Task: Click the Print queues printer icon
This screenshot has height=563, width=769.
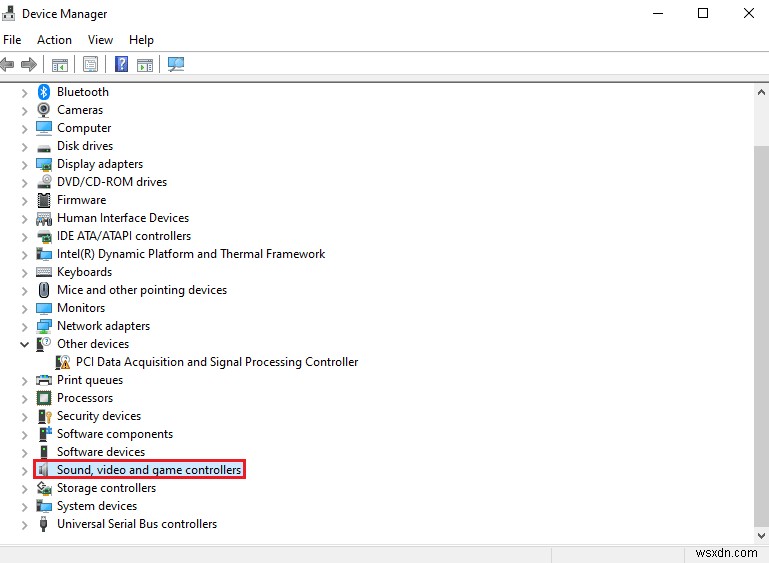Action: coord(44,380)
